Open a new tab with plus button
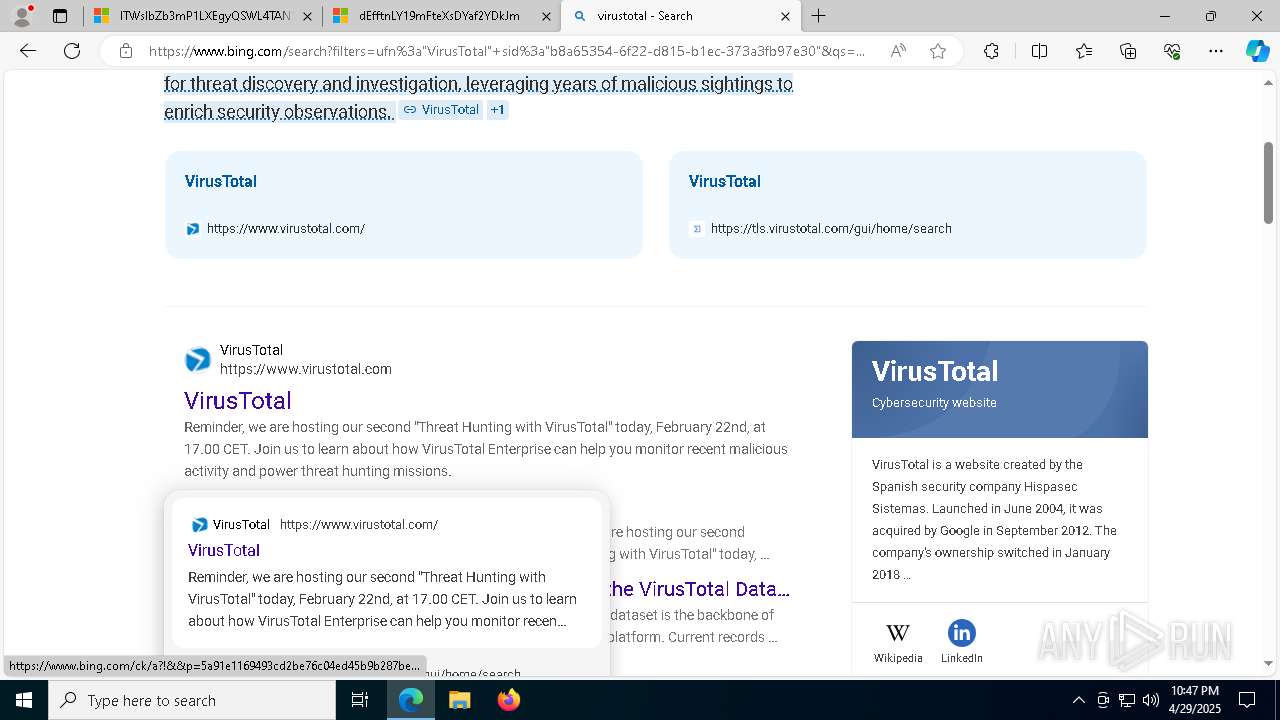 point(819,16)
